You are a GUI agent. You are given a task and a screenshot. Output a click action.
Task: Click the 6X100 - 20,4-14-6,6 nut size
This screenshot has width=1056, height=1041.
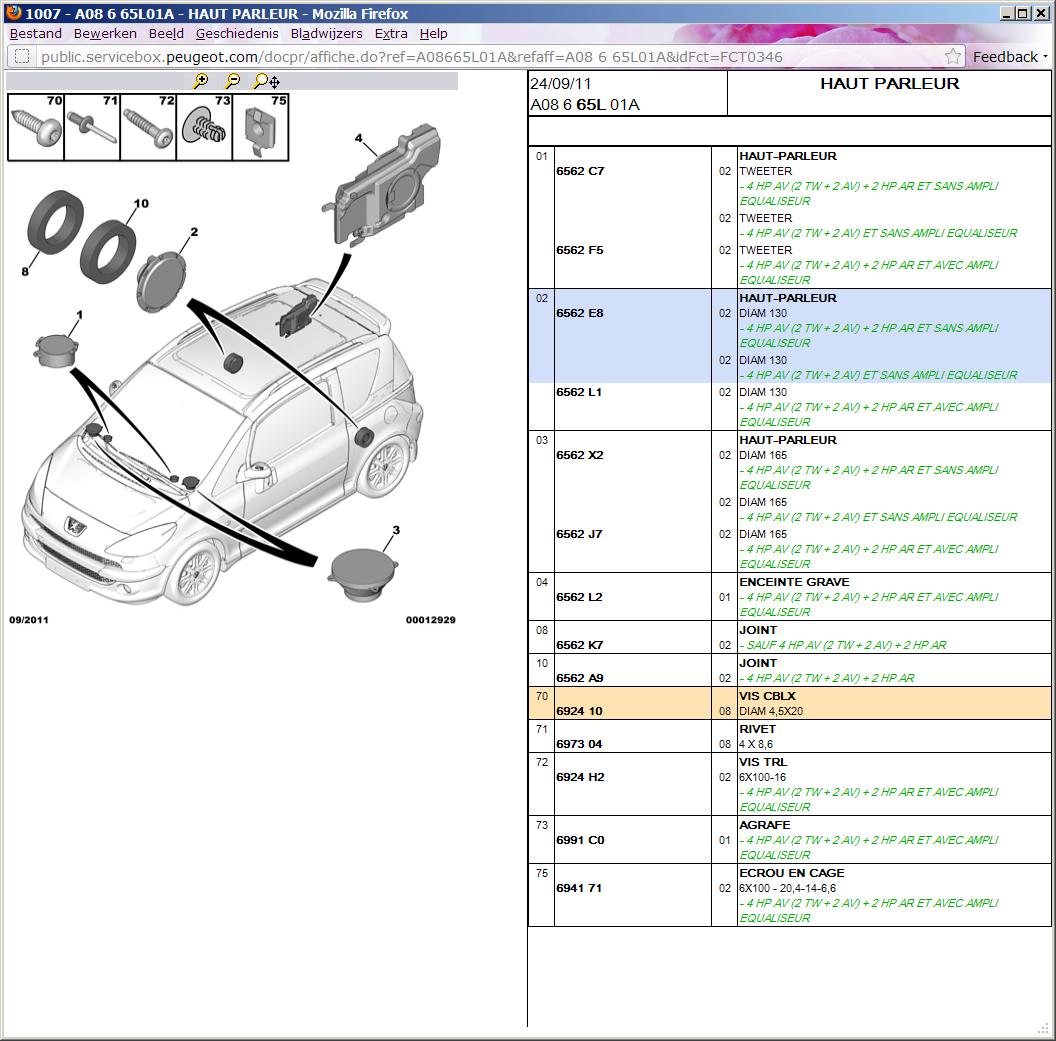click(787, 888)
